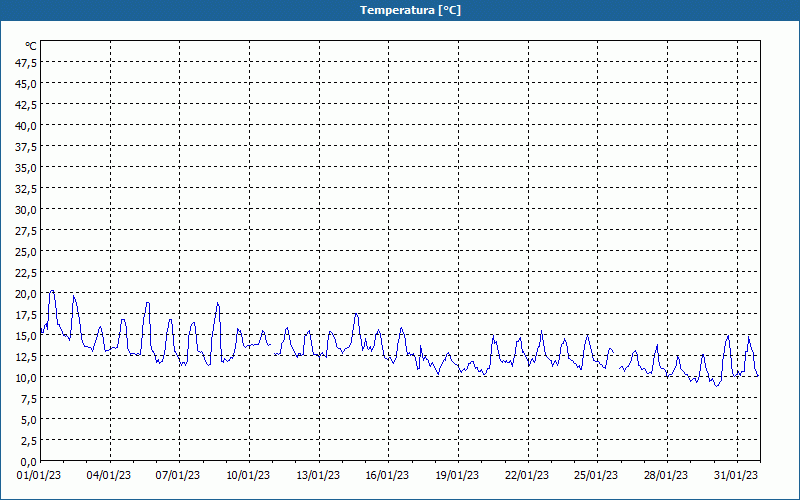The image size is (800, 500).
Task: Select the 12,5 y-axis label
Action: point(27,357)
